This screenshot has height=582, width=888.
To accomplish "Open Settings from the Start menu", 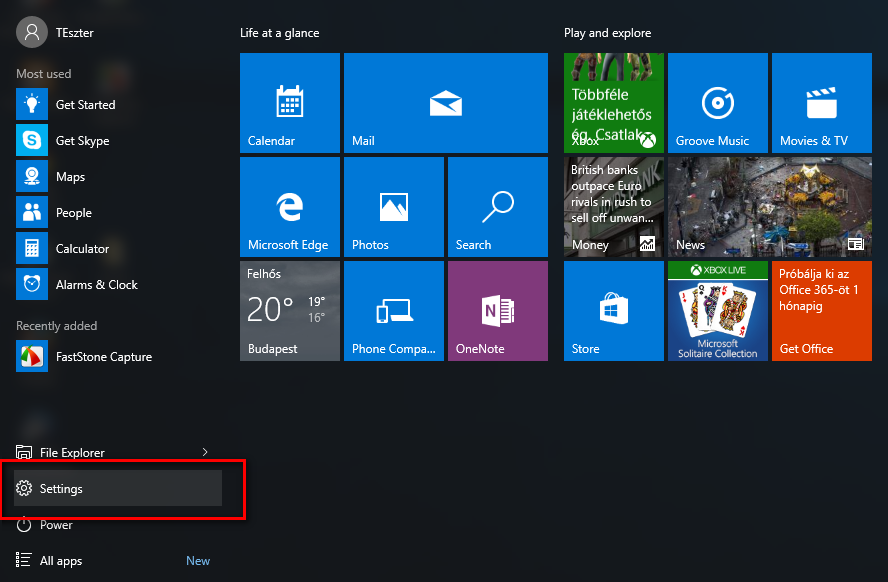I will 61,488.
